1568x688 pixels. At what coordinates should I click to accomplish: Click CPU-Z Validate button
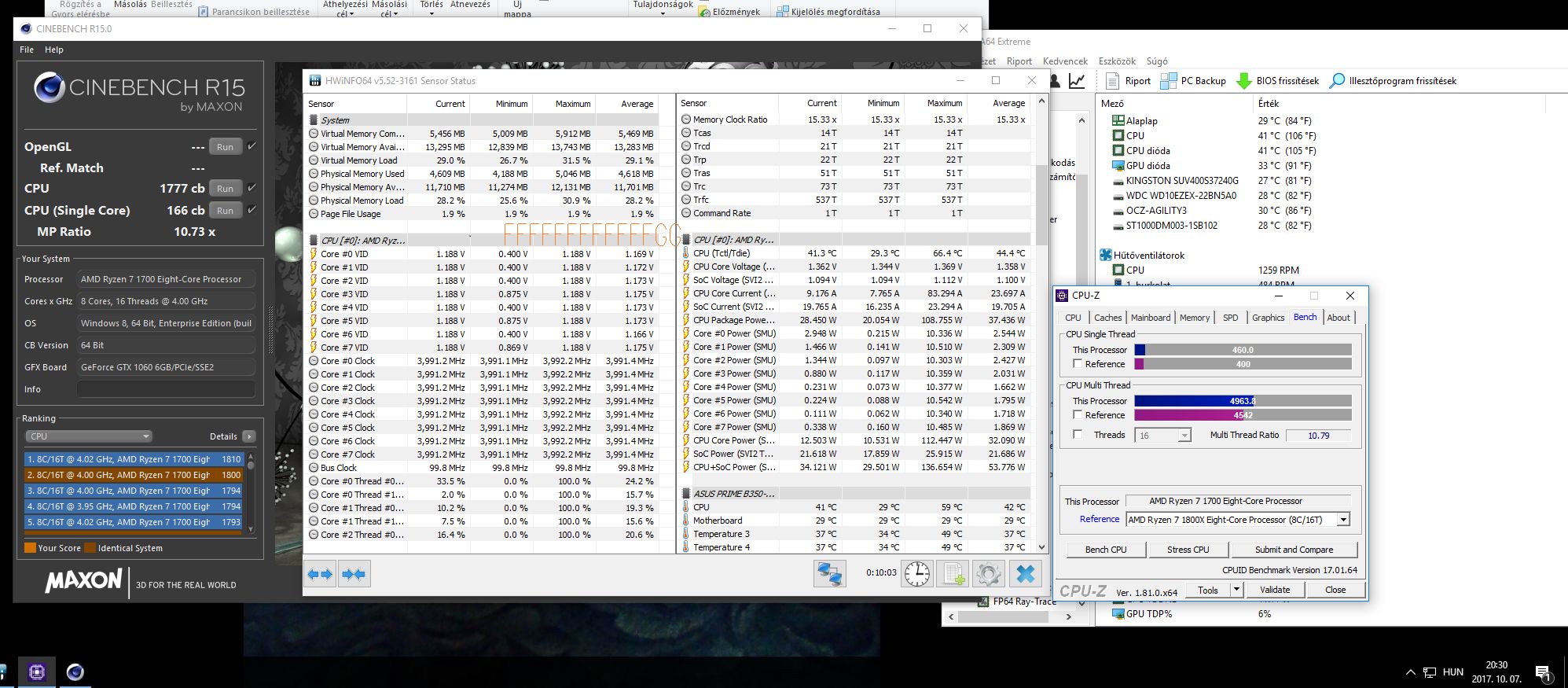pyautogui.click(x=1275, y=590)
